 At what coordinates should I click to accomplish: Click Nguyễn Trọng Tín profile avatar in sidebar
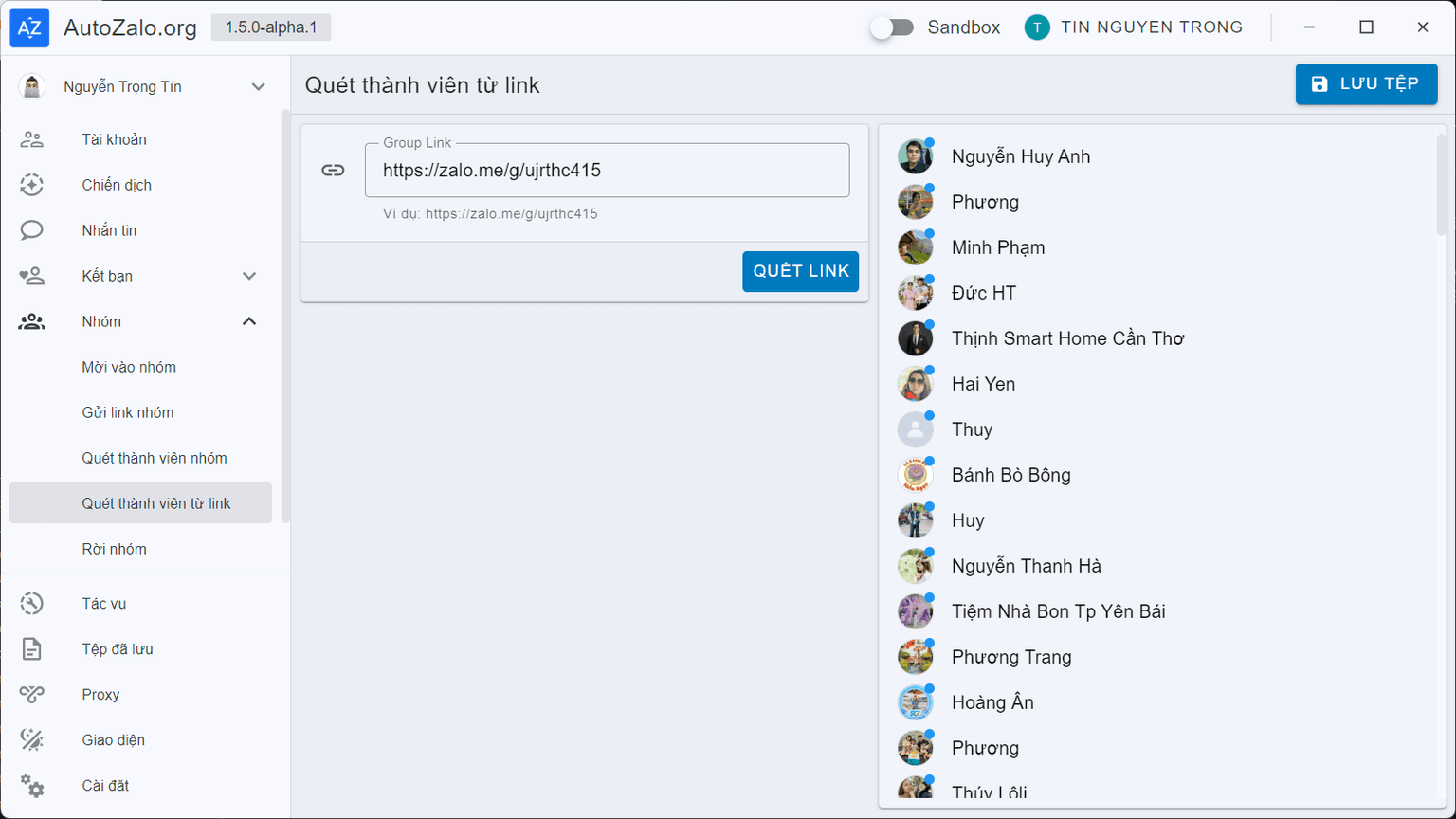click(x=32, y=86)
